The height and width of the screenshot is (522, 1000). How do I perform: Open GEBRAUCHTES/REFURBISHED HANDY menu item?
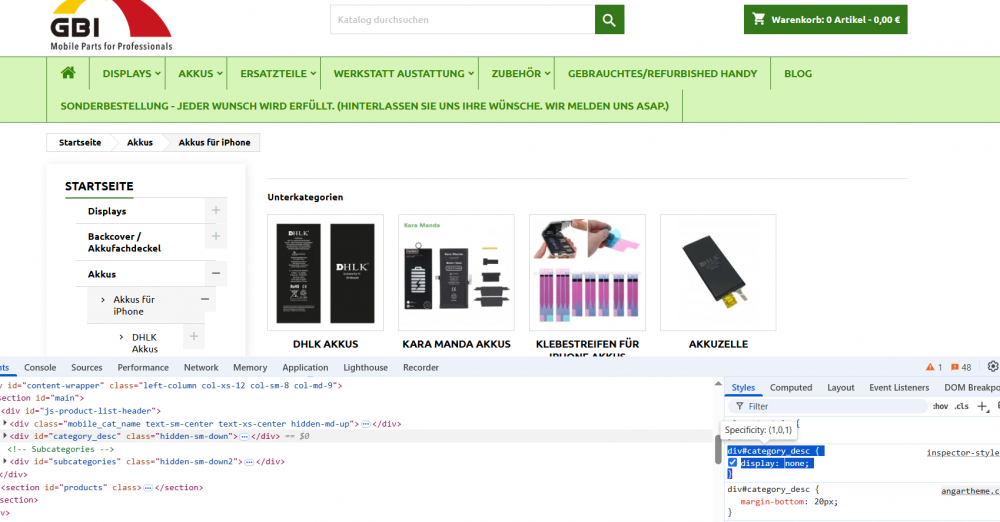pyautogui.click(x=663, y=73)
